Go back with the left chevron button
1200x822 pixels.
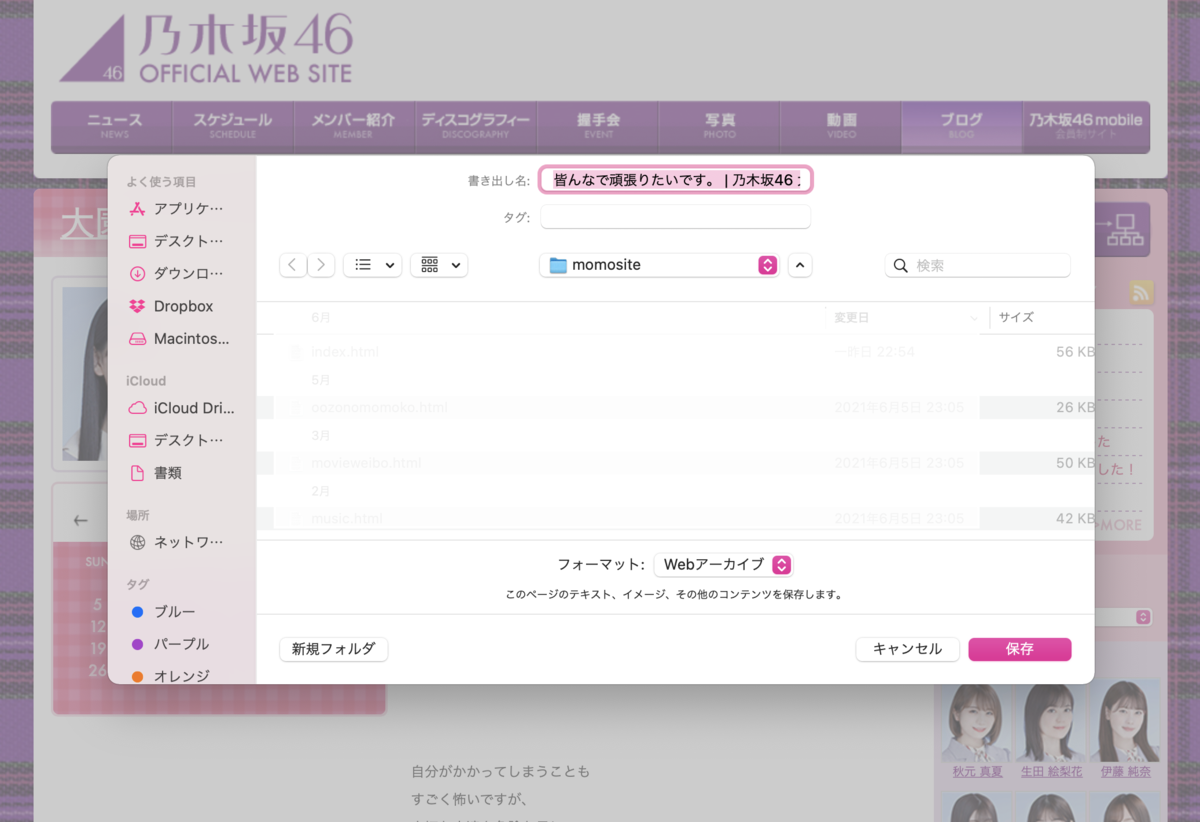pos(292,265)
